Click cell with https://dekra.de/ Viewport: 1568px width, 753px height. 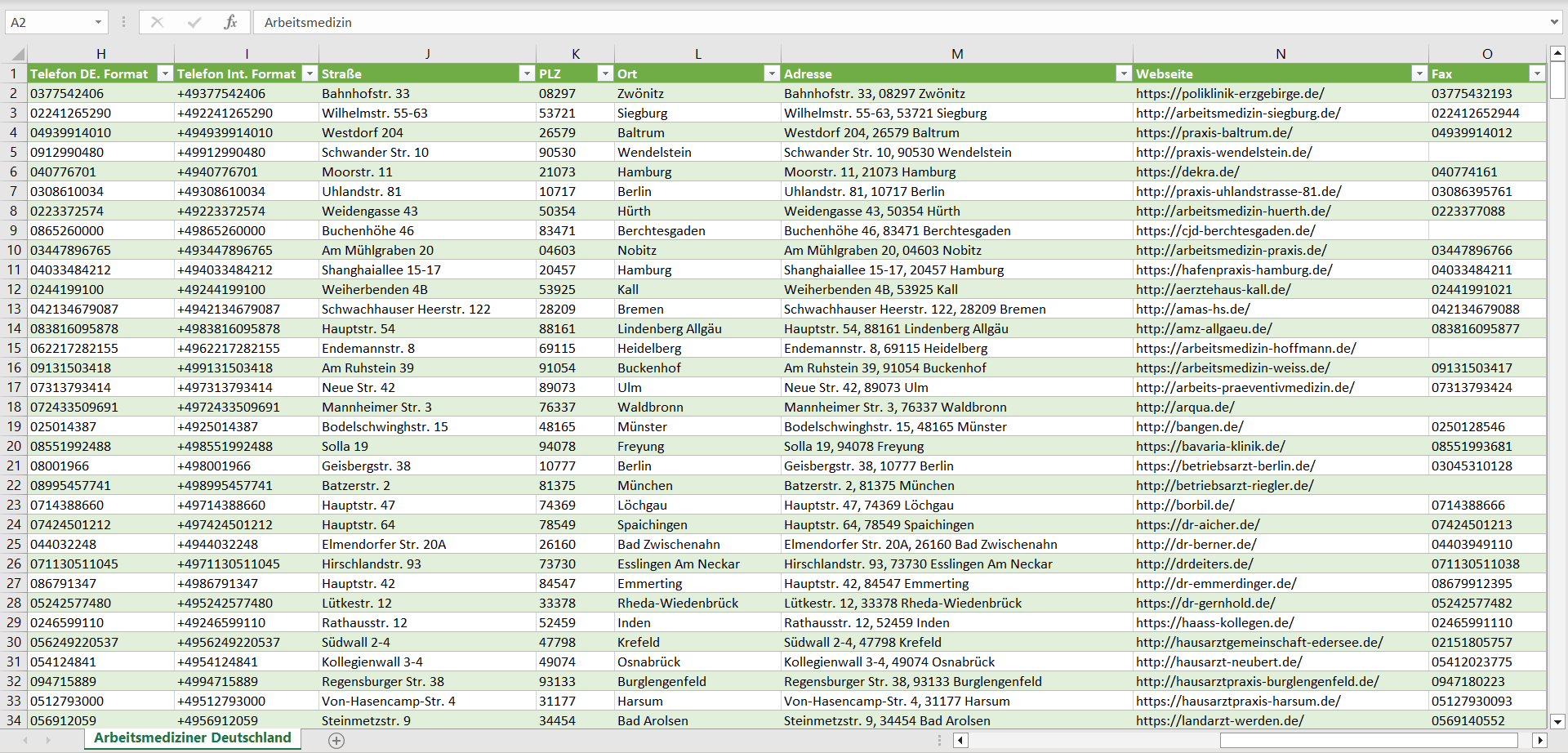click(1281, 172)
